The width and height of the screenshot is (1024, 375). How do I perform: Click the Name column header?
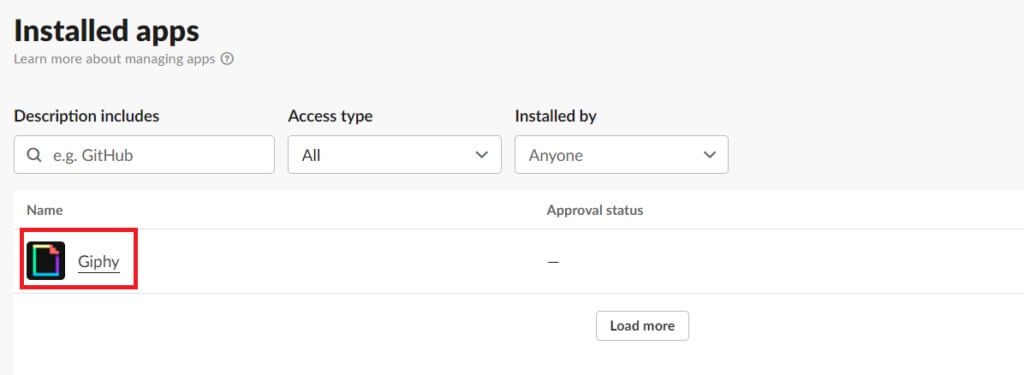click(x=44, y=210)
